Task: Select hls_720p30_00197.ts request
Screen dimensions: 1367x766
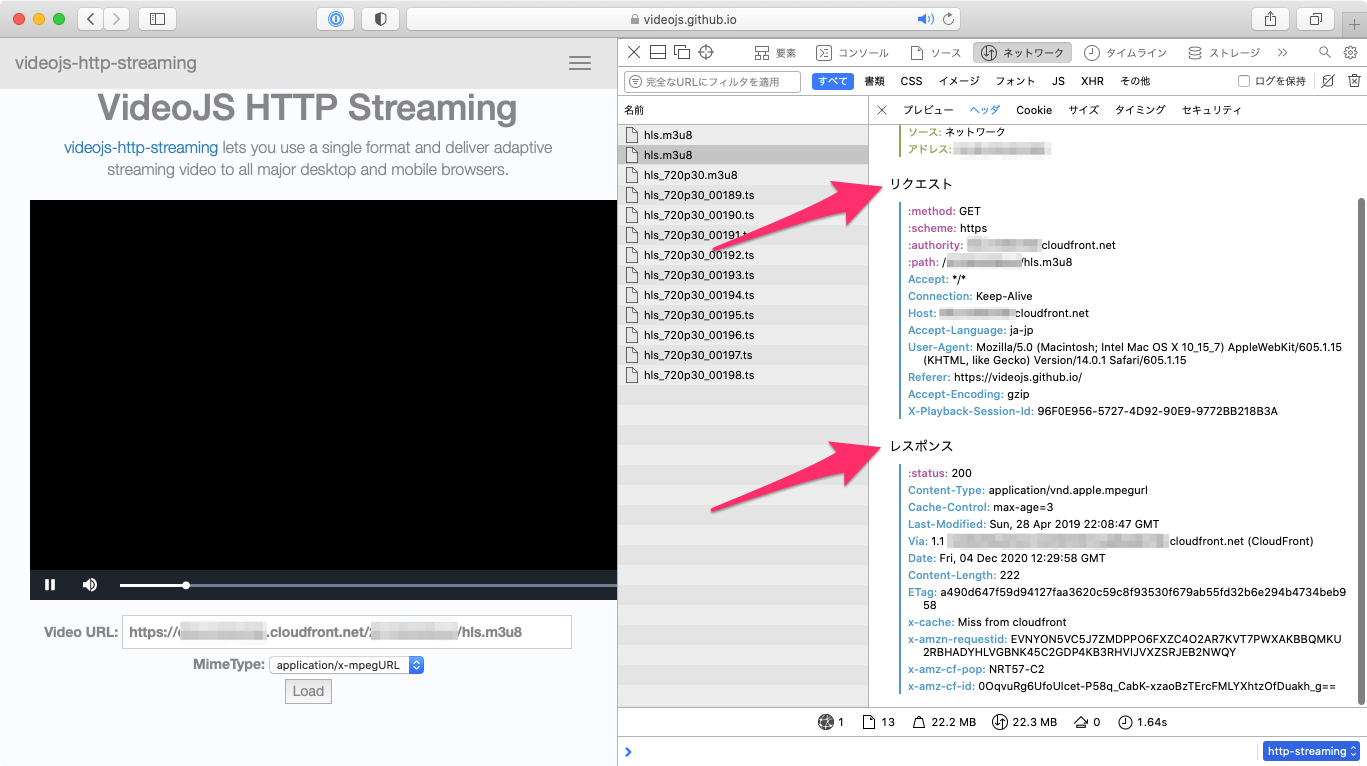Action: 743,355
